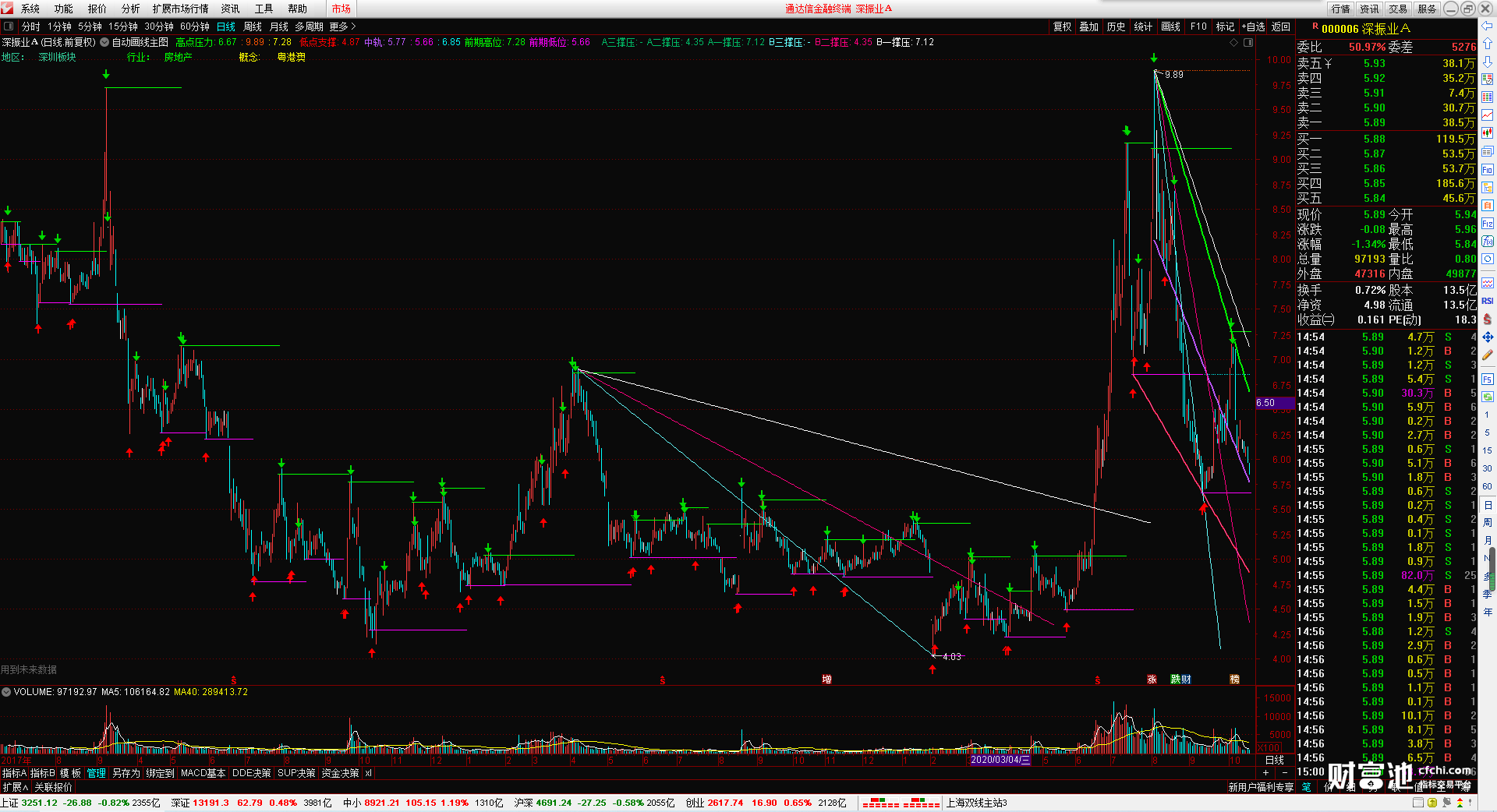Open the F10 company info sidebar icon

pyautogui.click(x=1488, y=170)
